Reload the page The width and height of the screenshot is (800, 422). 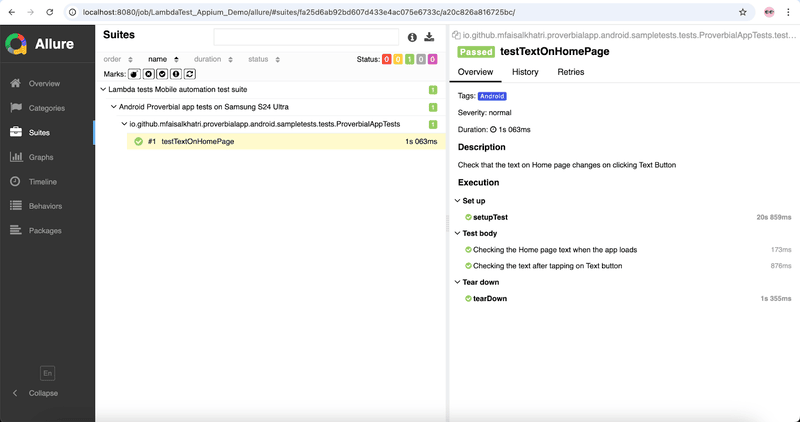(49, 12)
